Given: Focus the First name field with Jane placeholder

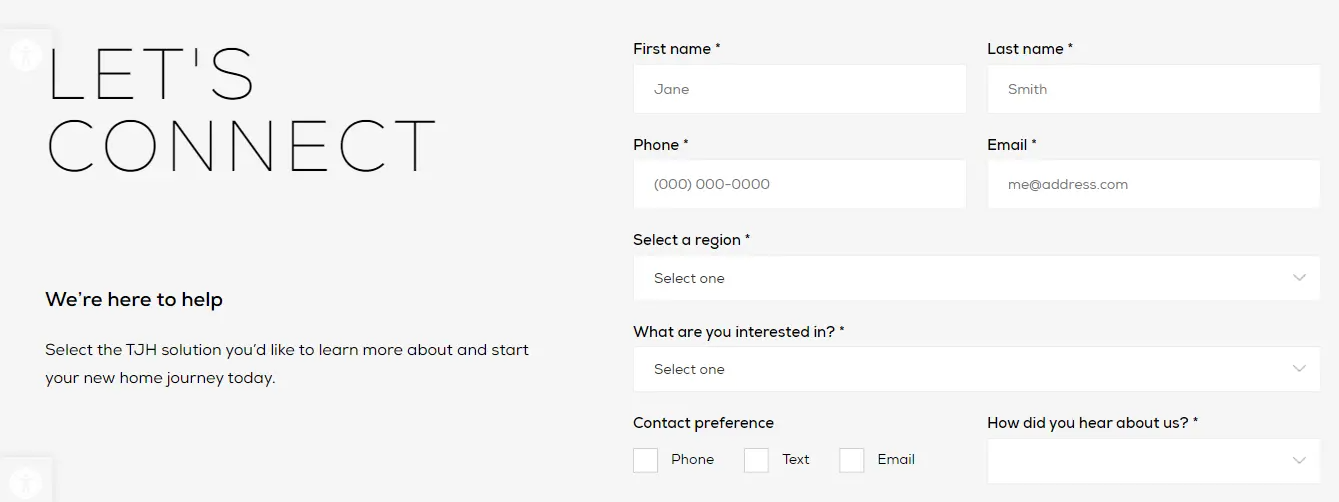Looking at the screenshot, I should pyautogui.click(x=800, y=89).
